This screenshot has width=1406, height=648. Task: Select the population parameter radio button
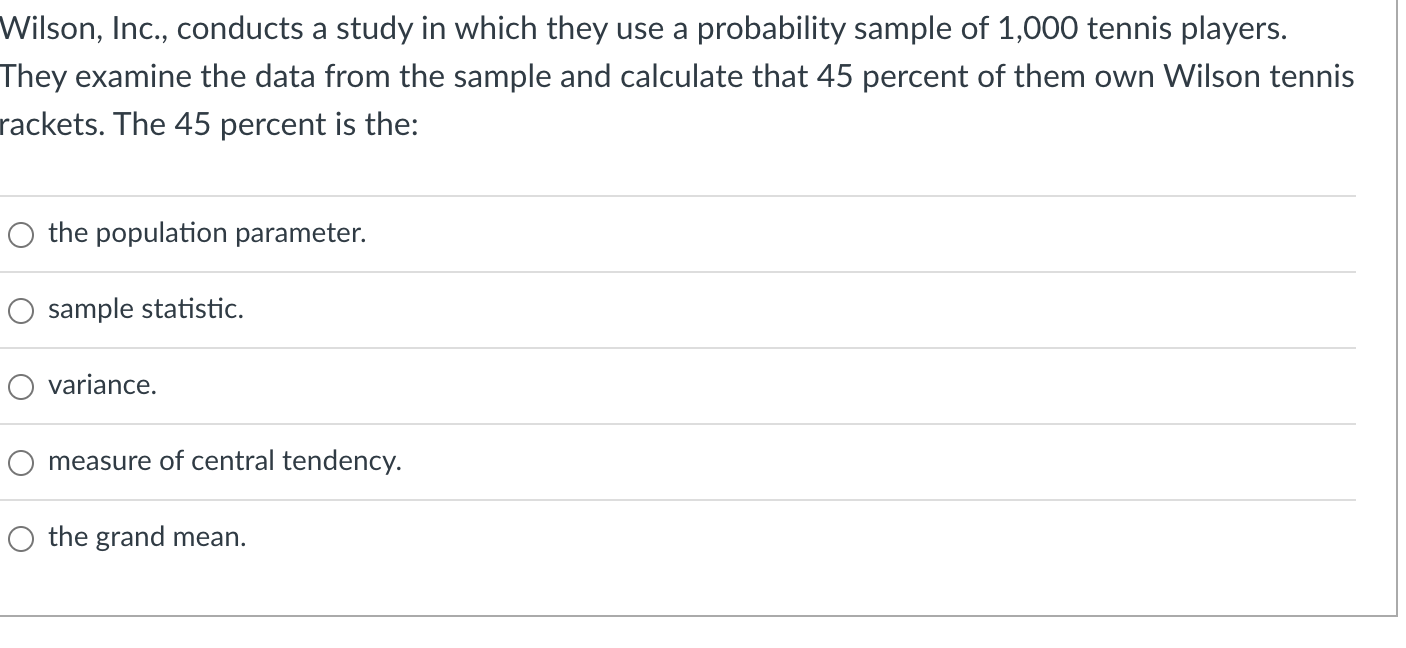(x=20, y=234)
